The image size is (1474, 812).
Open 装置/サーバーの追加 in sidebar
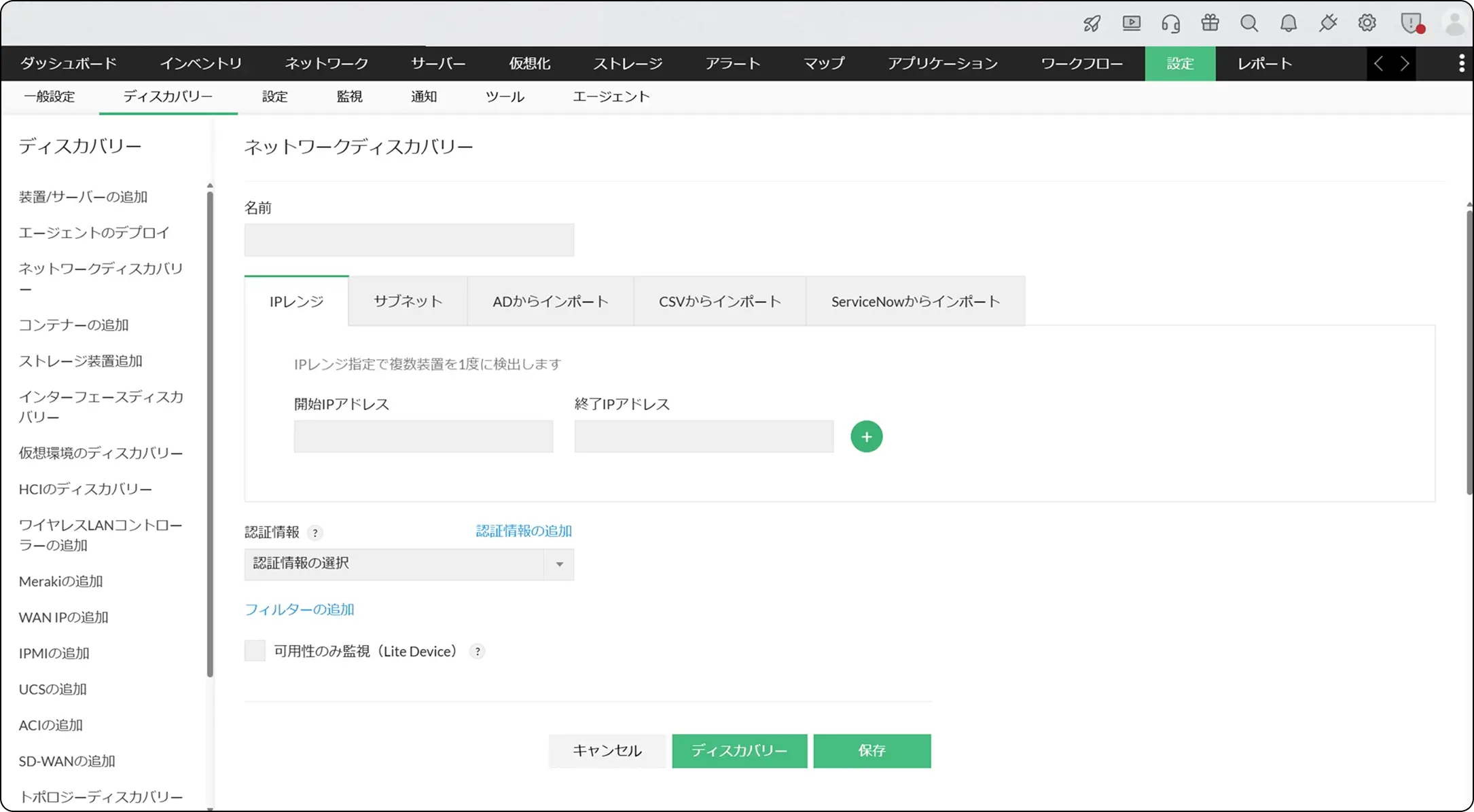(83, 197)
